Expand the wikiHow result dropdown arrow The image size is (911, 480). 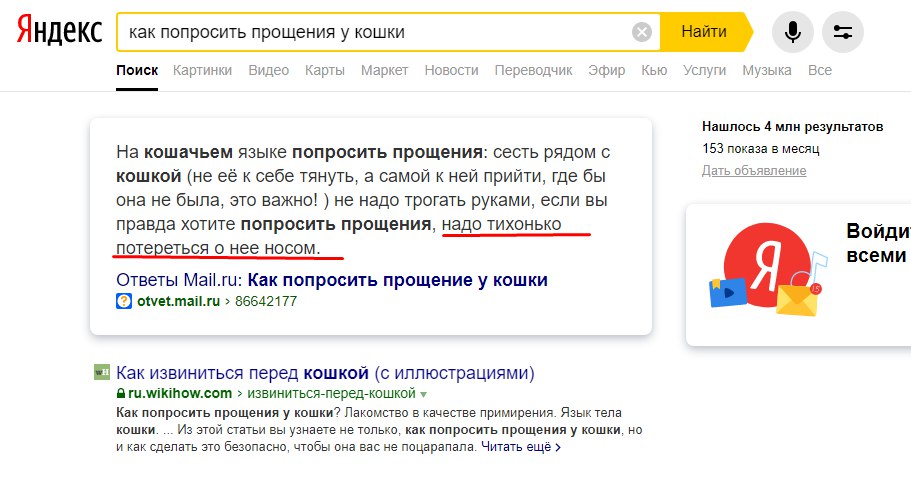pyautogui.click(x=424, y=395)
